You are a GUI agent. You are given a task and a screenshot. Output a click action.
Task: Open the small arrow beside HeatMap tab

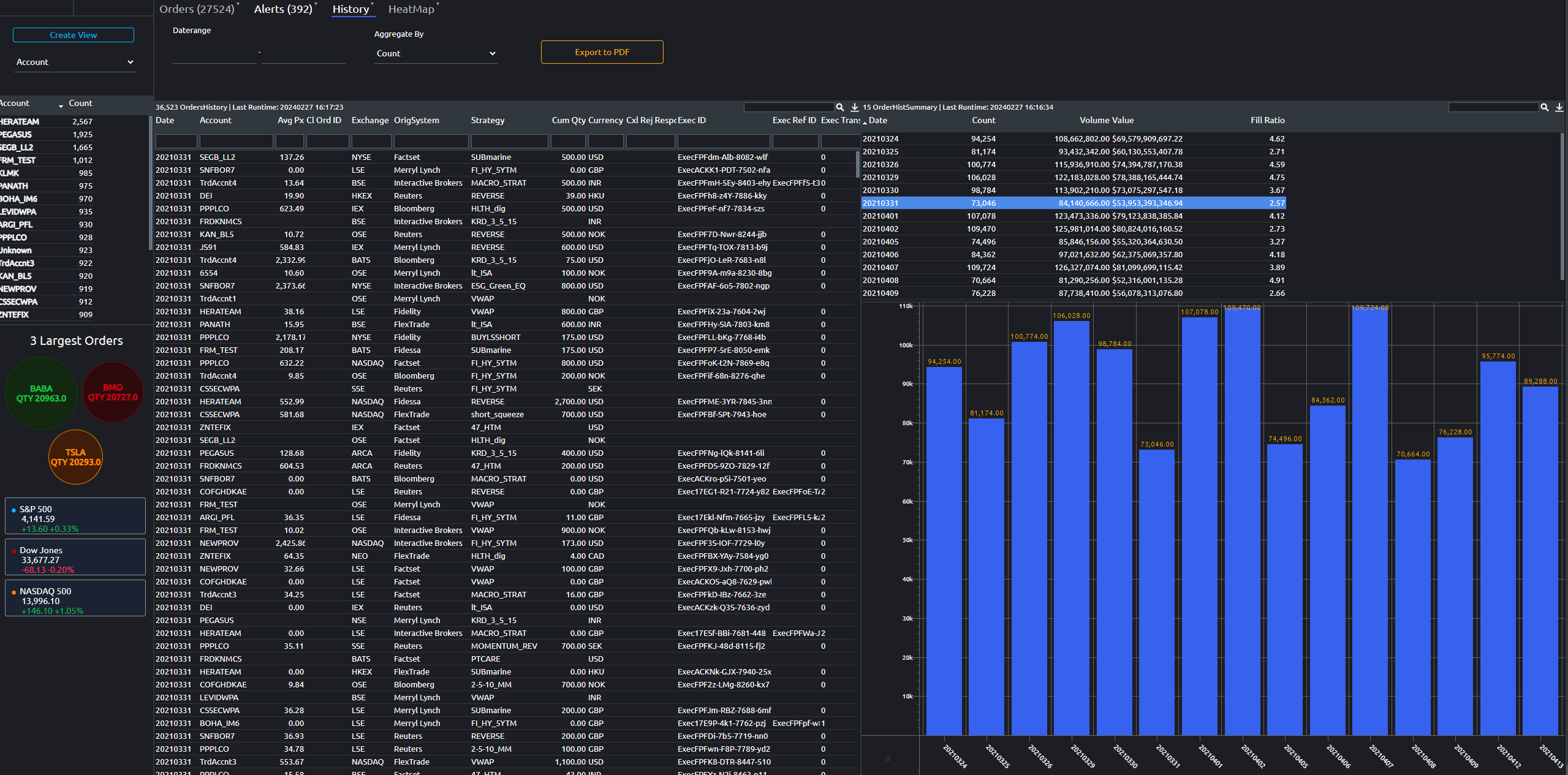[x=437, y=4]
